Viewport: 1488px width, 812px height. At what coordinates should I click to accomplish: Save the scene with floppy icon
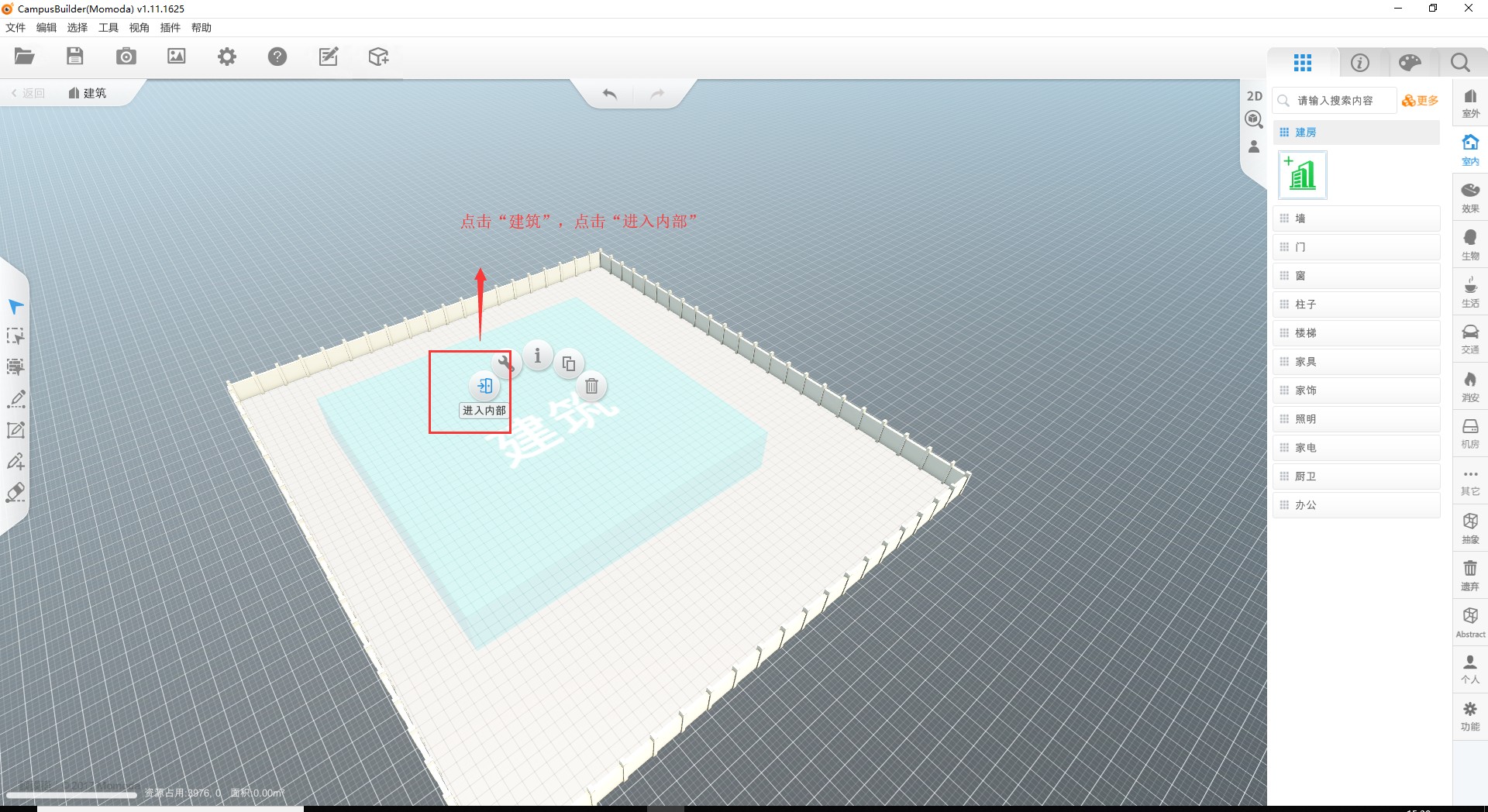point(75,57)
